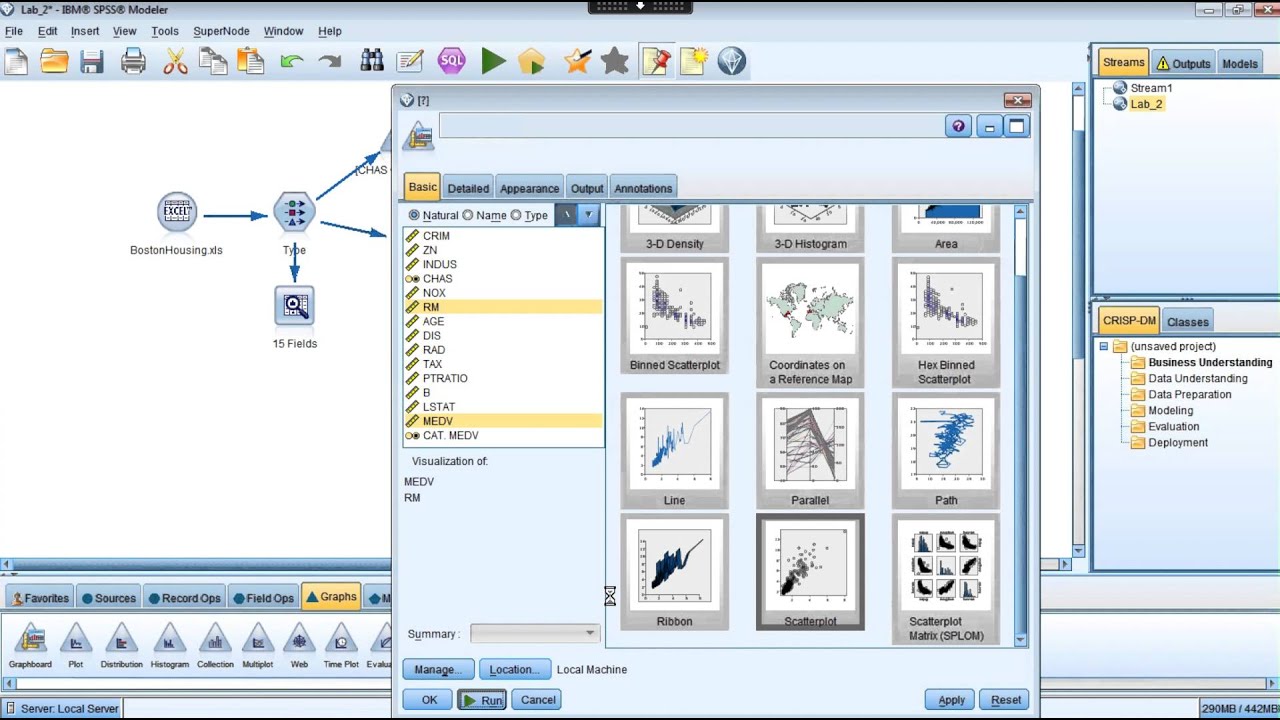
Task: Switch to the Classes project tab
Action: click(x=1188, y=322)
